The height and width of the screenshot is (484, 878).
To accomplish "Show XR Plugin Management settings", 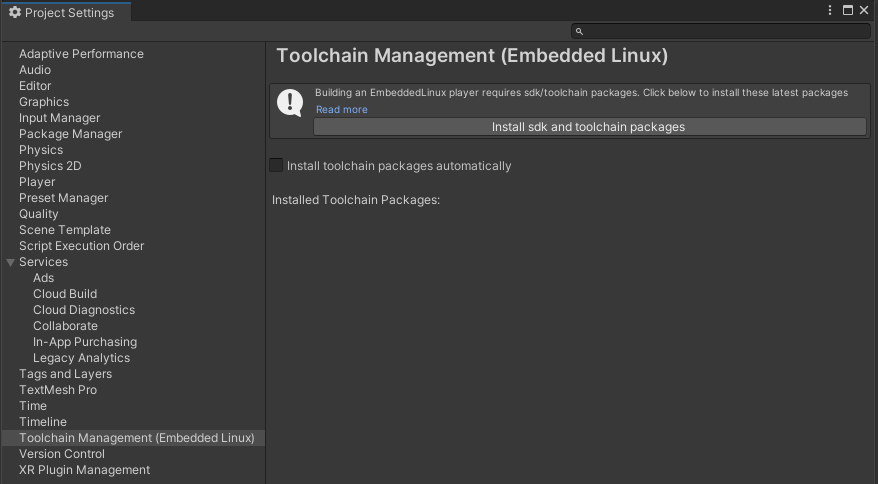I will (84, 470).
